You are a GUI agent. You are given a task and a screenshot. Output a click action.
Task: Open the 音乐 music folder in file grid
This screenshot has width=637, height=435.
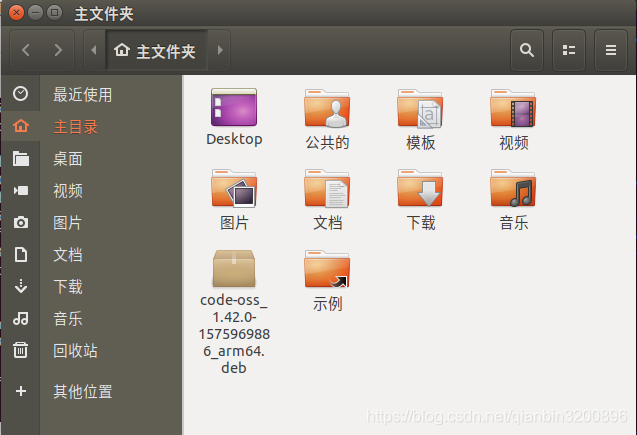[513, 188]
